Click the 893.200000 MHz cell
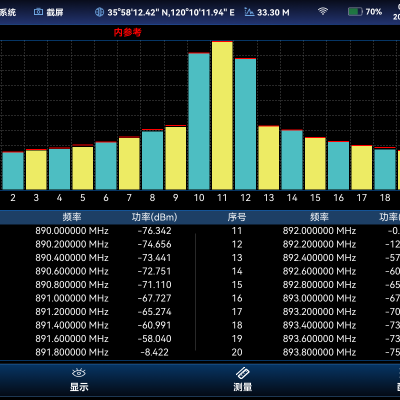The image size is (400, 400). point(319,312)
